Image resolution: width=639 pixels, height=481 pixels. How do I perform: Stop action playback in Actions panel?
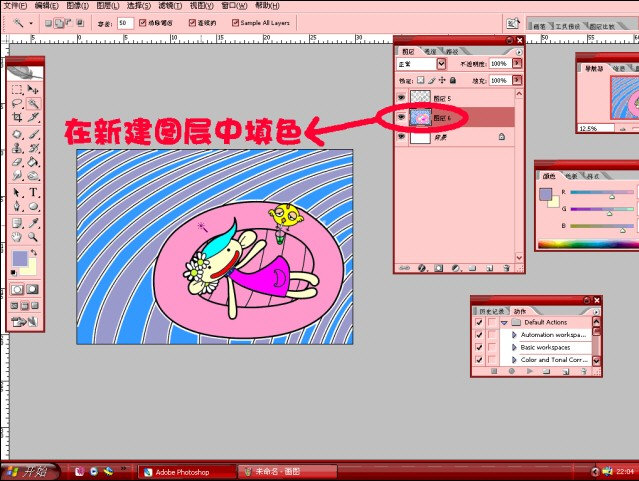[x=494, y=371]
